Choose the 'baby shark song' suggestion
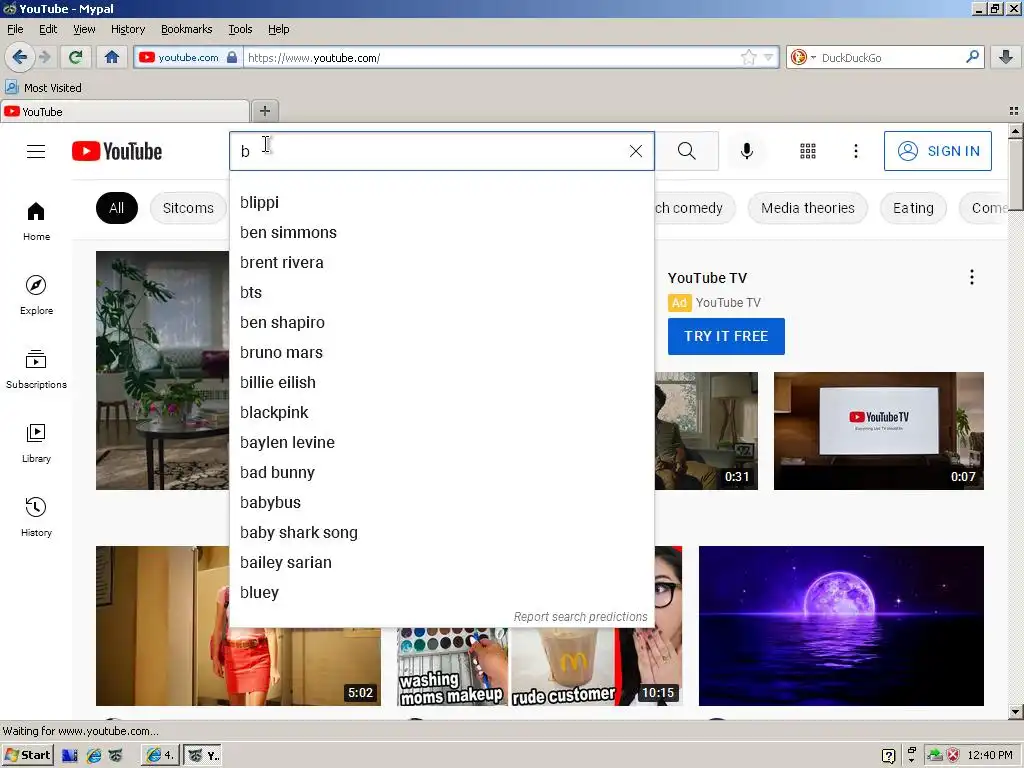The image size is (1024, 768). (441, 533)
